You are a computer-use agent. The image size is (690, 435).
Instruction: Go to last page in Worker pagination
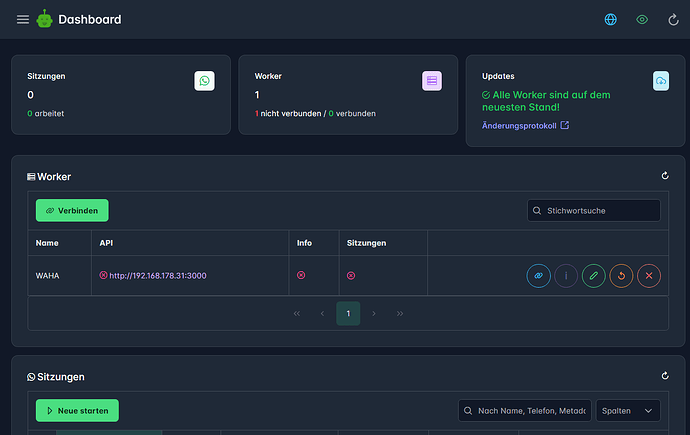click(400, 314)
